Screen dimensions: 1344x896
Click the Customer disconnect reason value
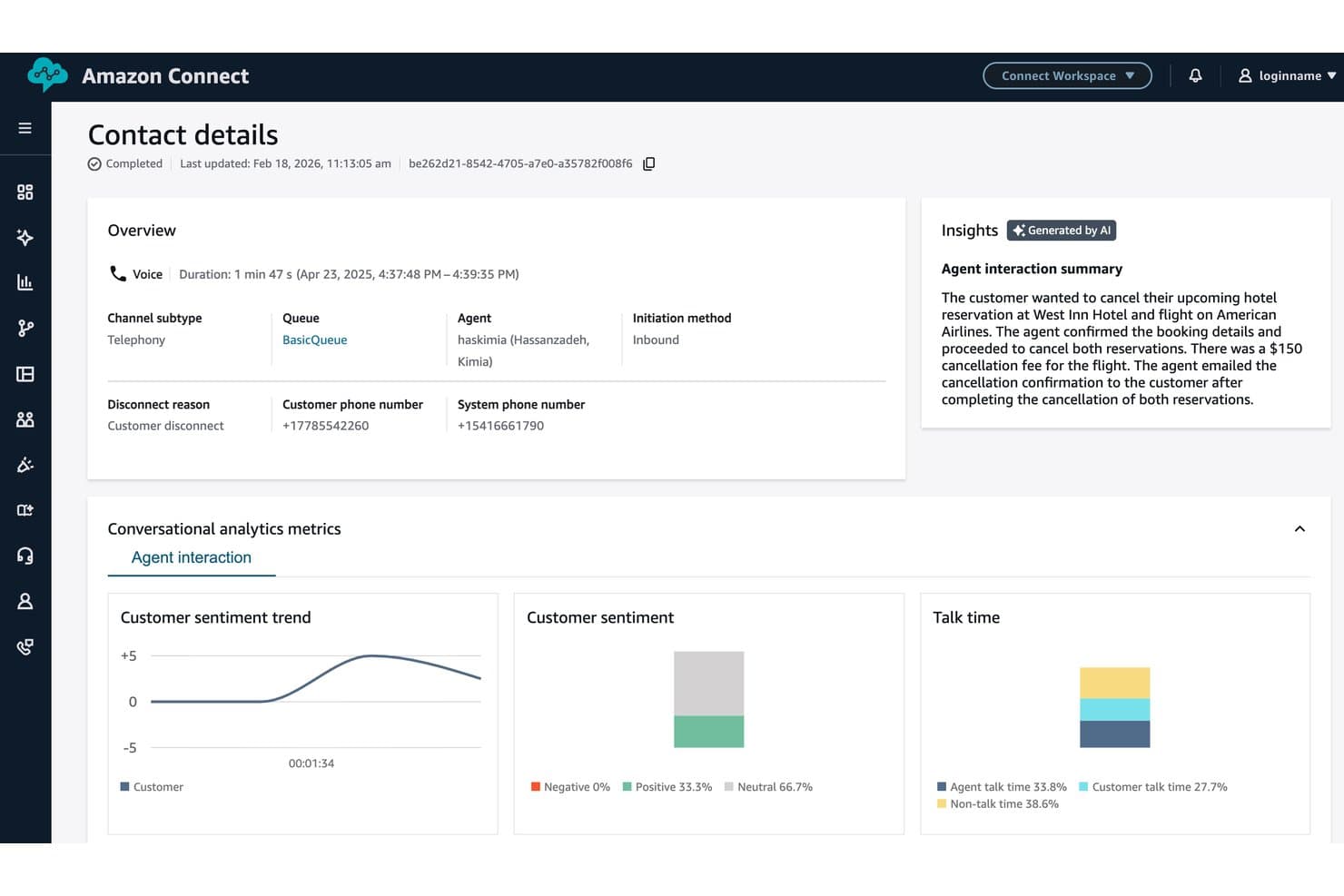[165, 426]
